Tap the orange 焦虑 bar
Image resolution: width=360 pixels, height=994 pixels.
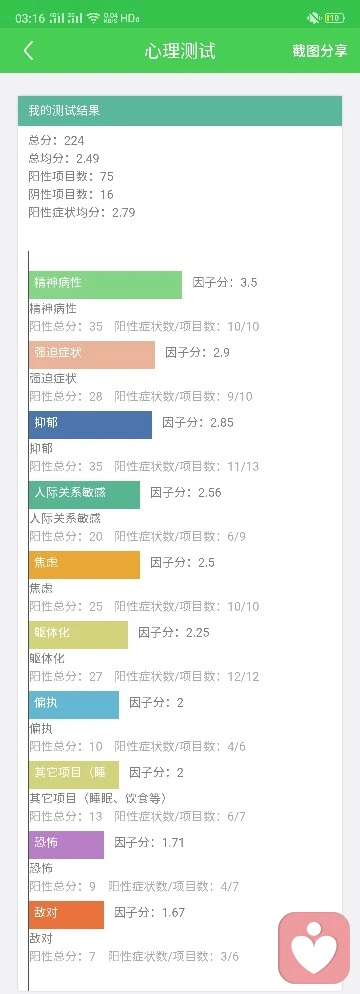84,565
